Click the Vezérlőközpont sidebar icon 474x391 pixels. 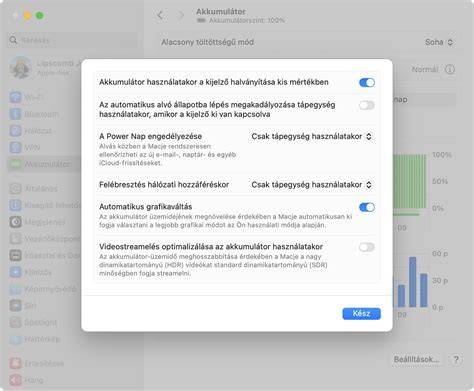point(15,239)
